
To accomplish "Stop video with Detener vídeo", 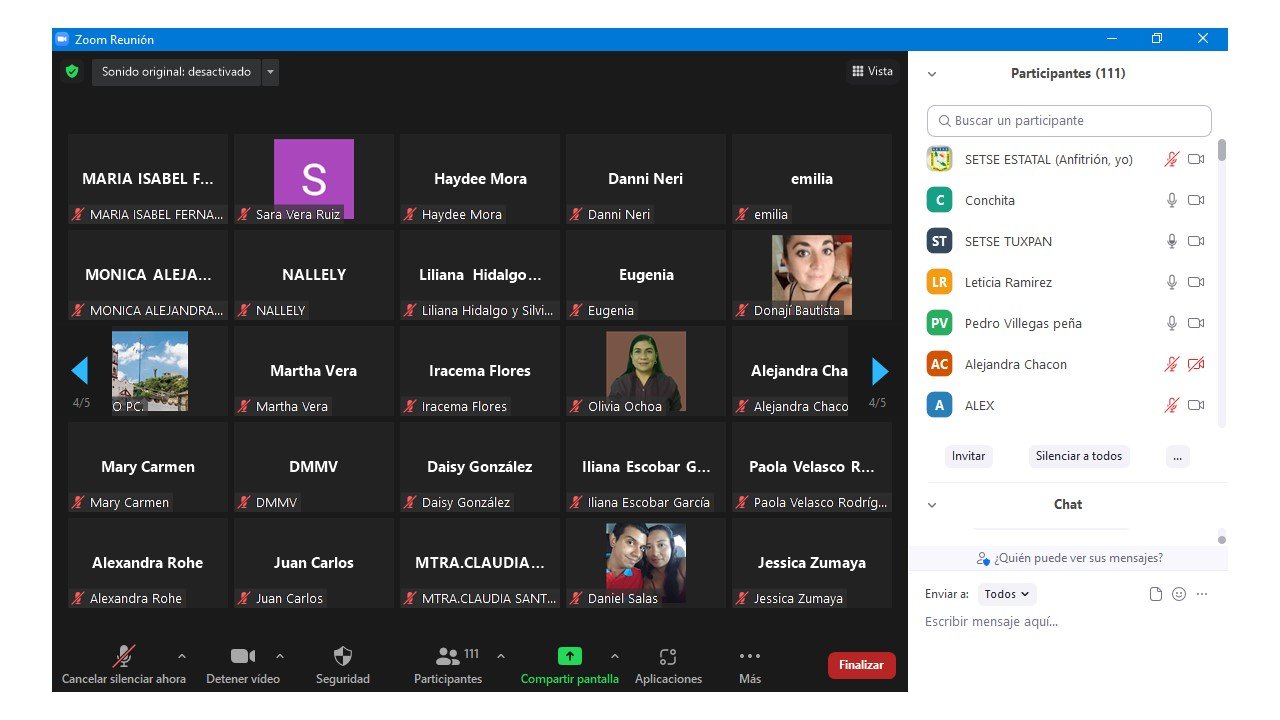I will [242, 657].
